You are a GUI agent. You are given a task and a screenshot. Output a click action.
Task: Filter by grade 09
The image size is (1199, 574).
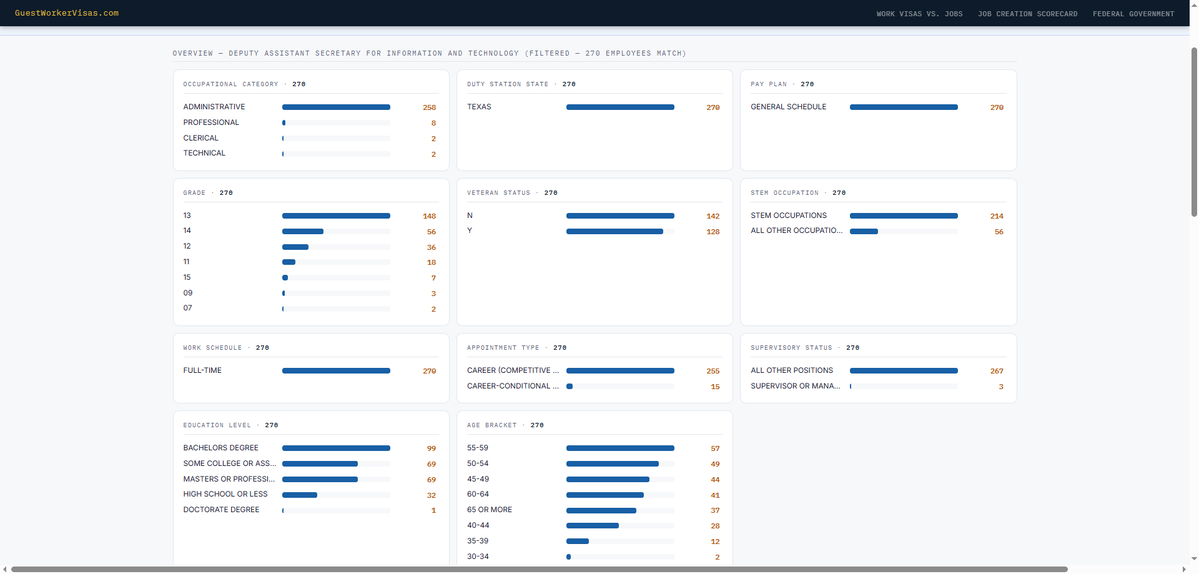pyautogui.click(x=311, y=293)
